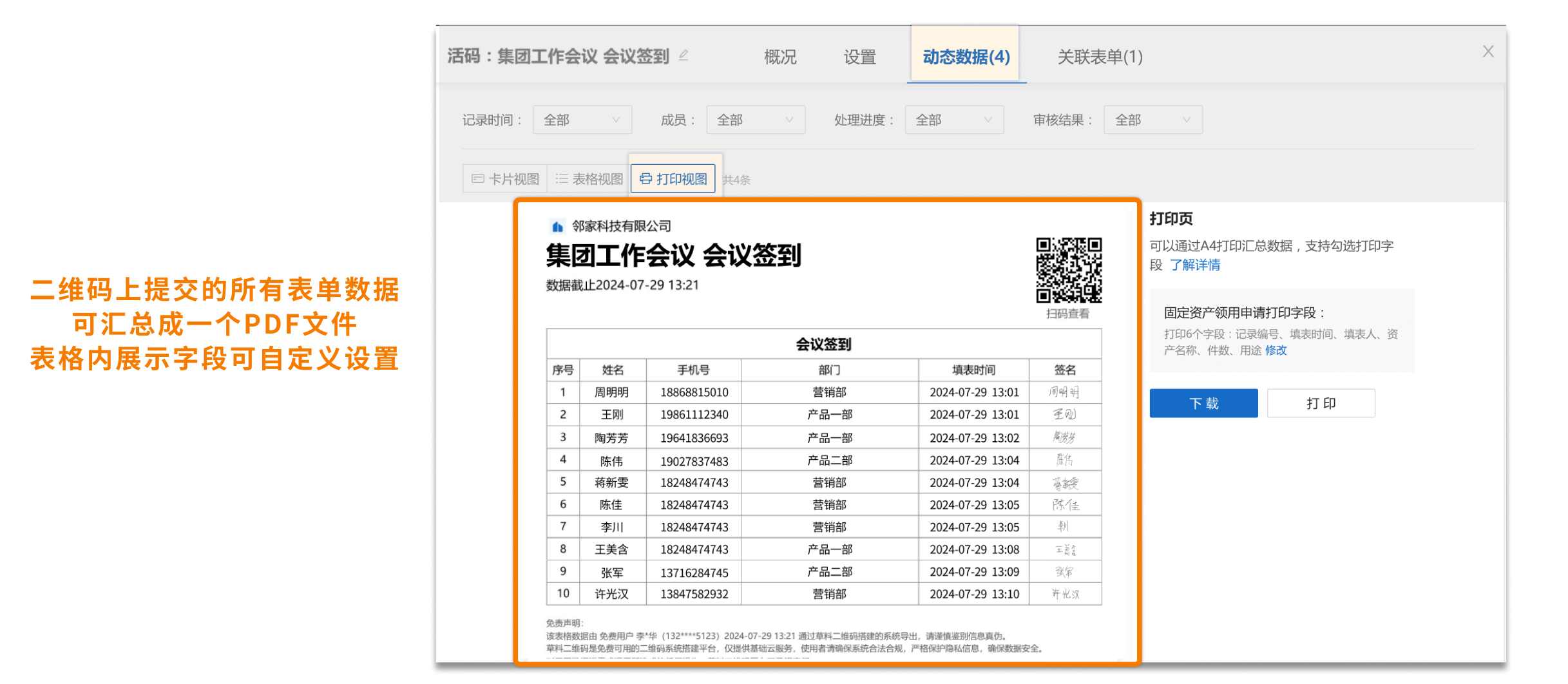This screenshot has width=1568, height=684.
Task: Open the 关联表单(1) tab
Action: point(1100,57)
